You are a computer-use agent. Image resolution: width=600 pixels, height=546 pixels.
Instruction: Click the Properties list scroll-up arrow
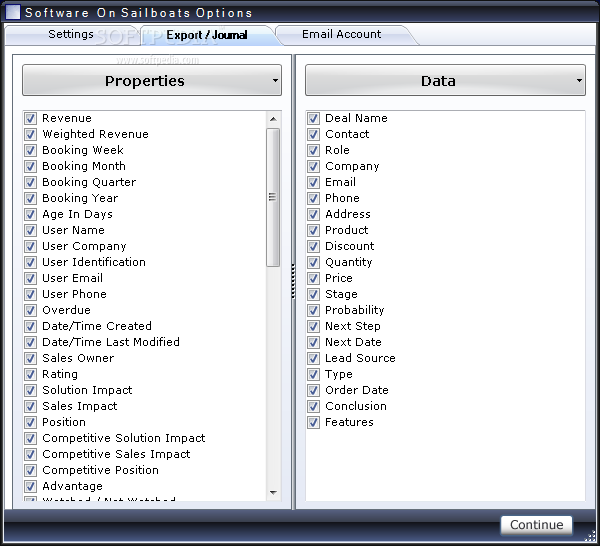click(x=273, y=119)
